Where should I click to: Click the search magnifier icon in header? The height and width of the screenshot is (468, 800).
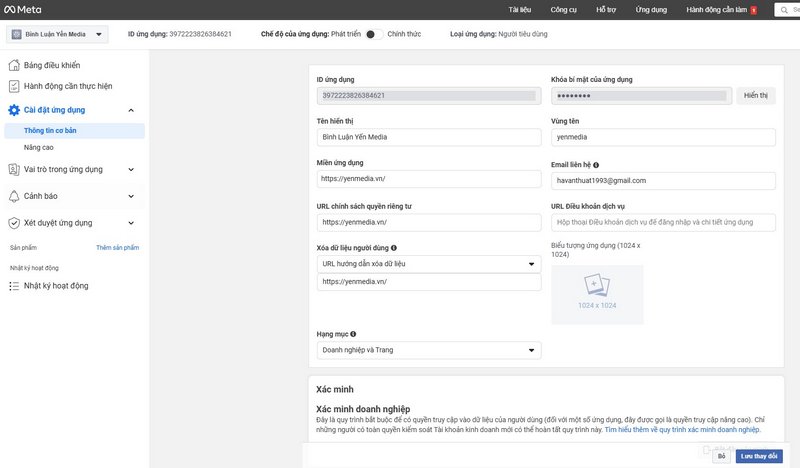[784, 10]
